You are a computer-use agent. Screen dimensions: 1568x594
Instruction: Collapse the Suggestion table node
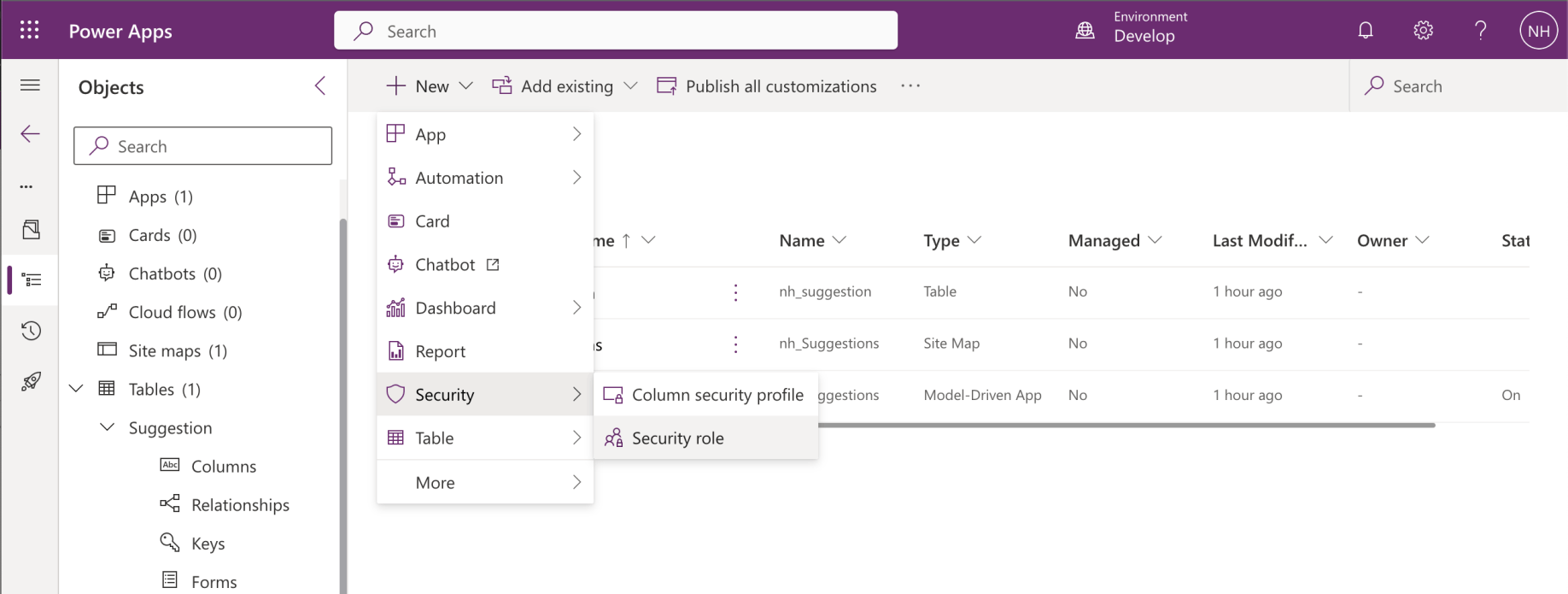coord(108,427)
